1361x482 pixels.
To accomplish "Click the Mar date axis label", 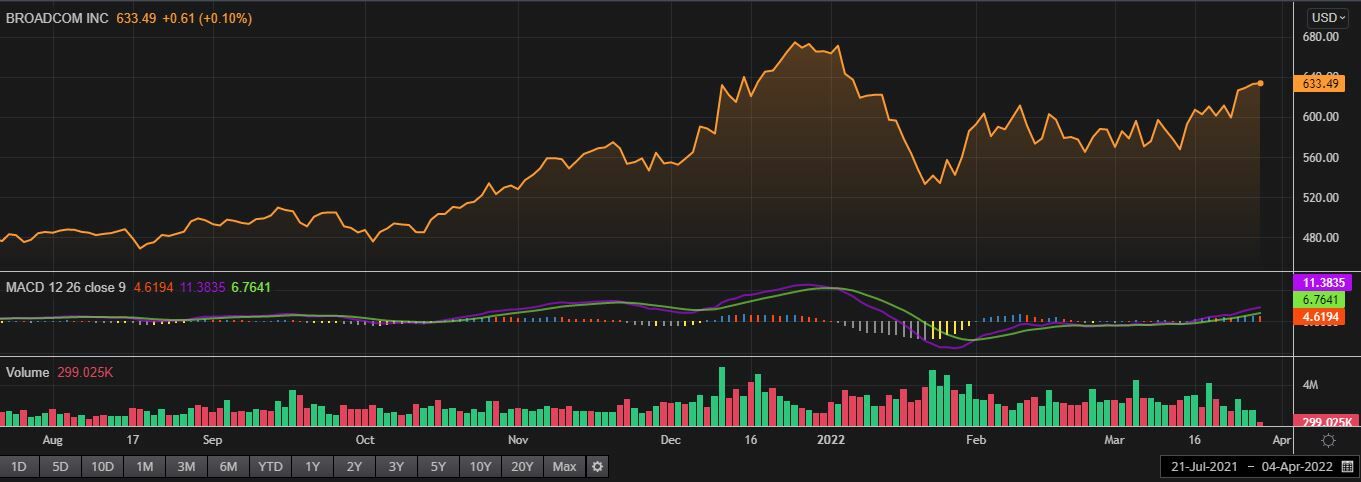I will (1114, 440).
